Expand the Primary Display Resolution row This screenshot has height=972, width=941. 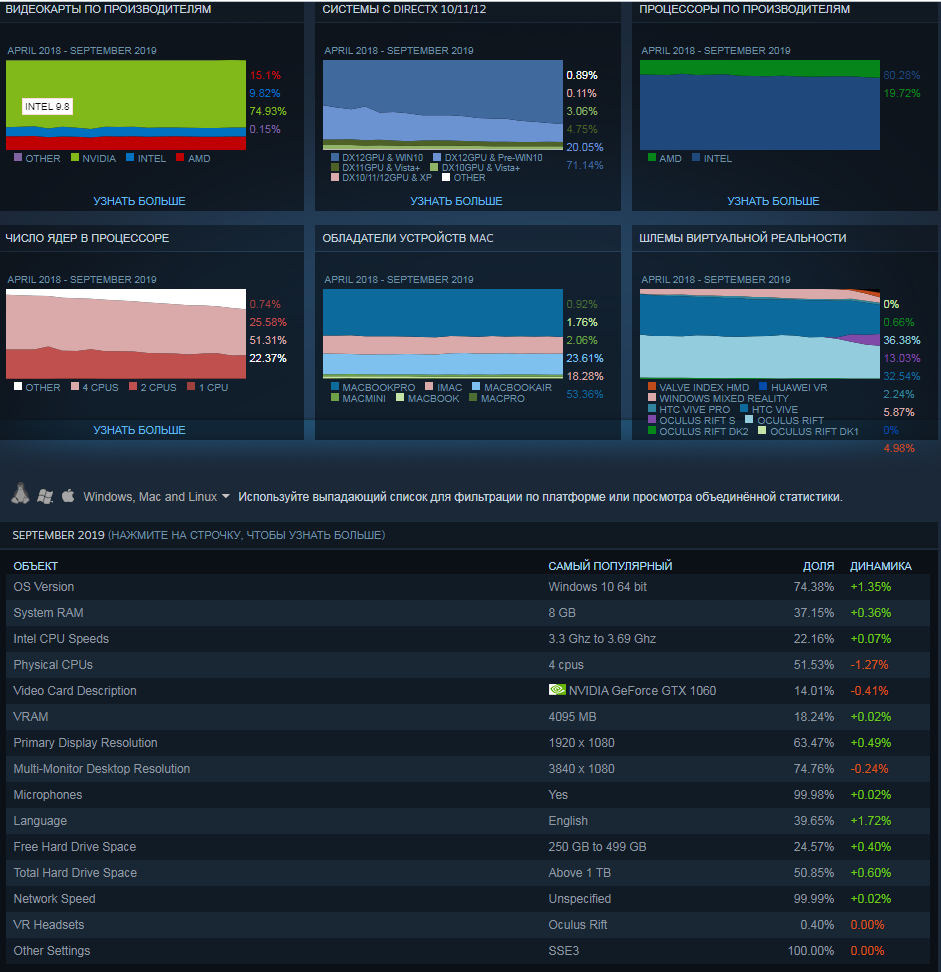click(x=468, y=743)
